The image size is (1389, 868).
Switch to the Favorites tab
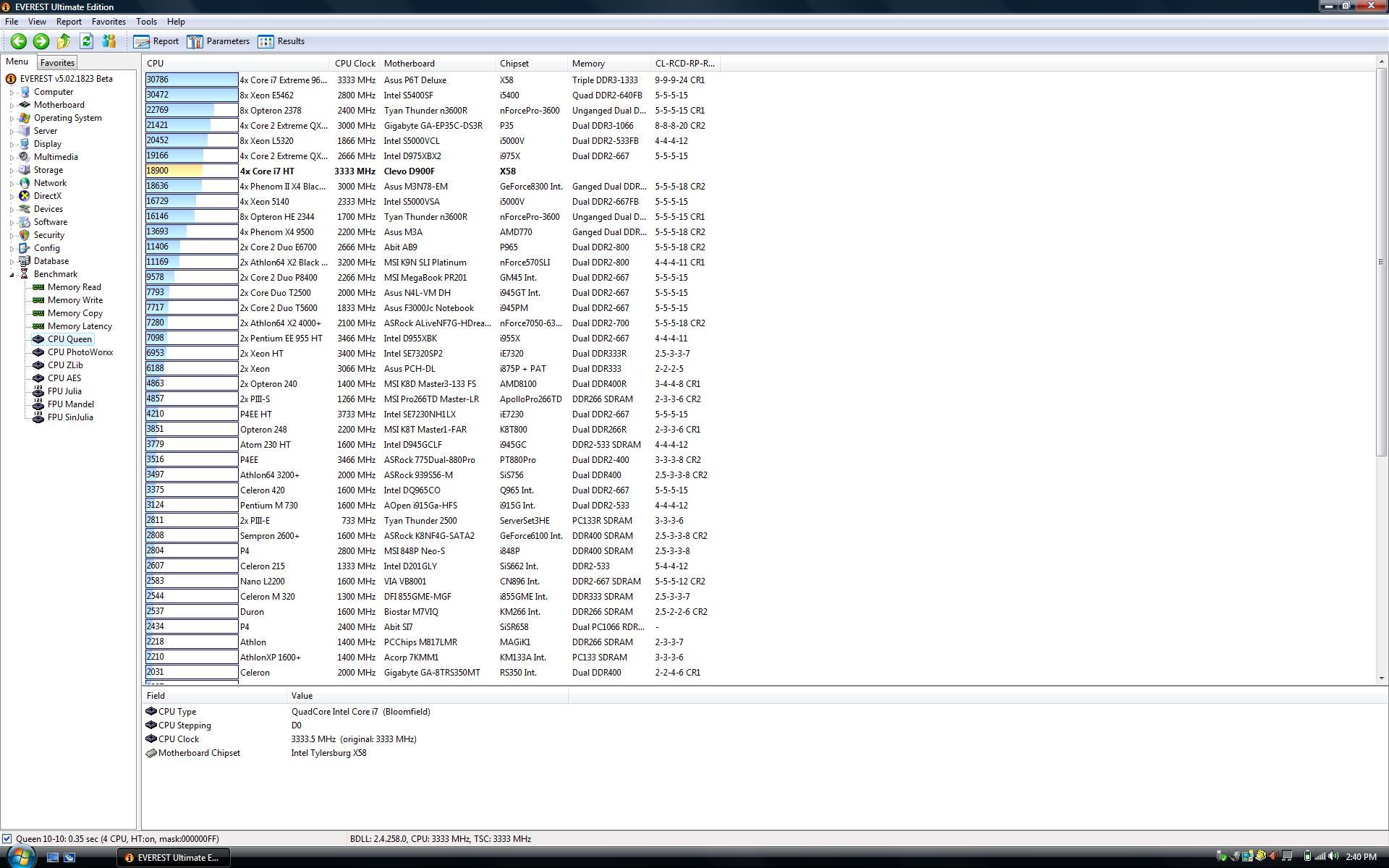[57, 63]
